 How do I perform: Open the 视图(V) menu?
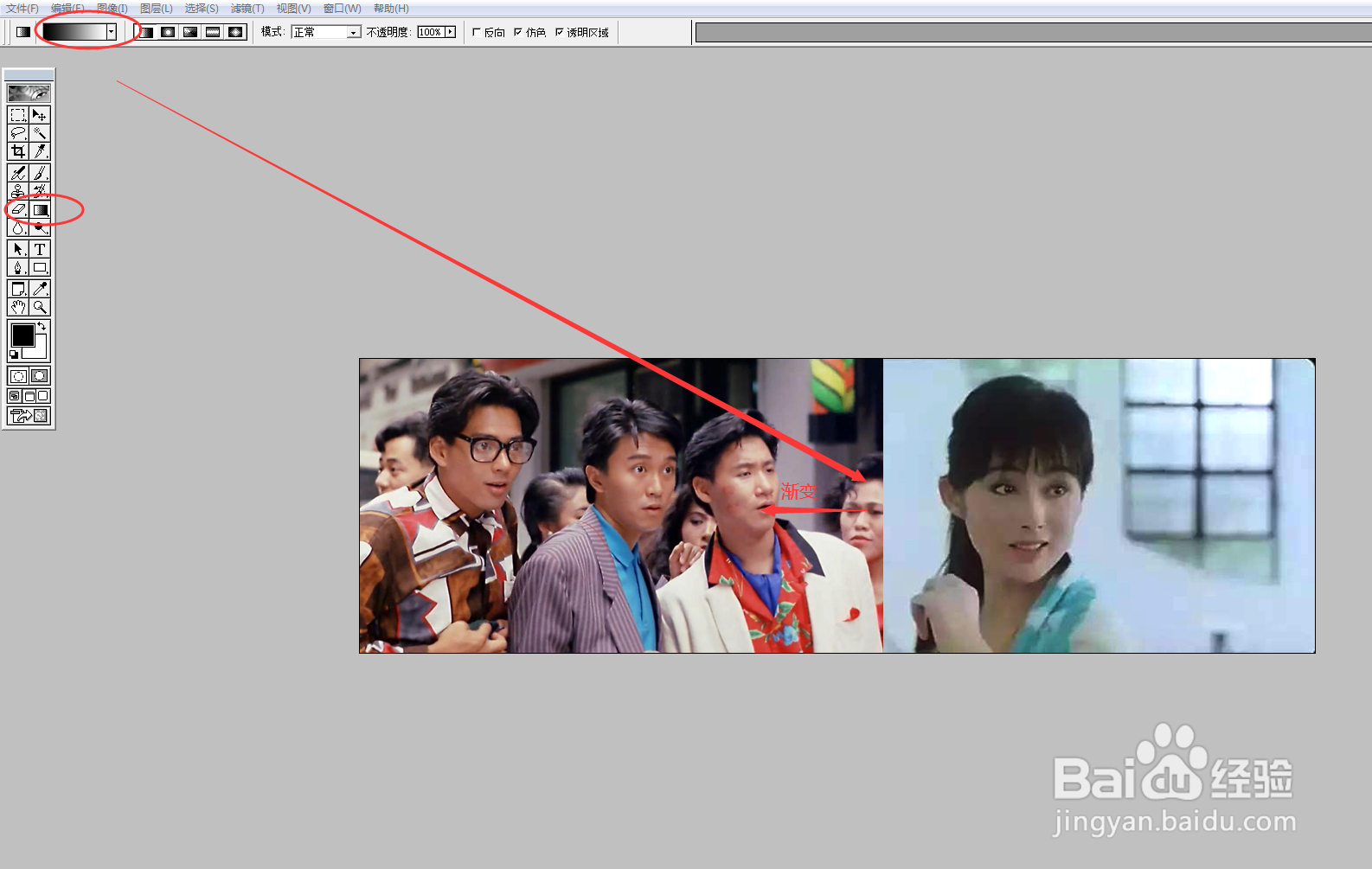[x=293, y=9]
